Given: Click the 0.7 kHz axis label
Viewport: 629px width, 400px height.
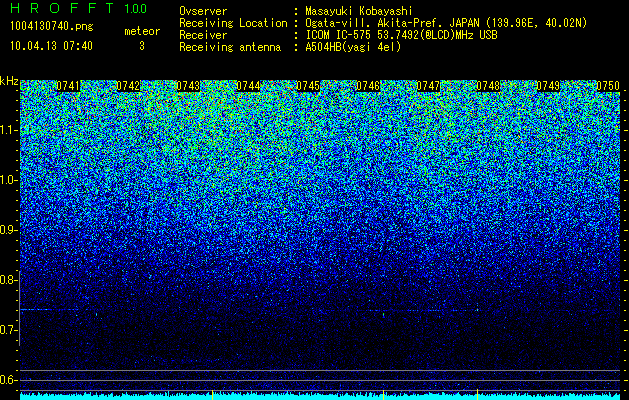Looking at the screenshot, I should tap(9, 330).
